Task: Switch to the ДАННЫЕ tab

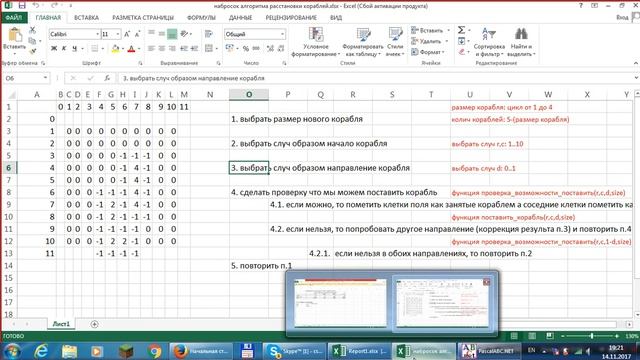Action: tap(240, 18)
